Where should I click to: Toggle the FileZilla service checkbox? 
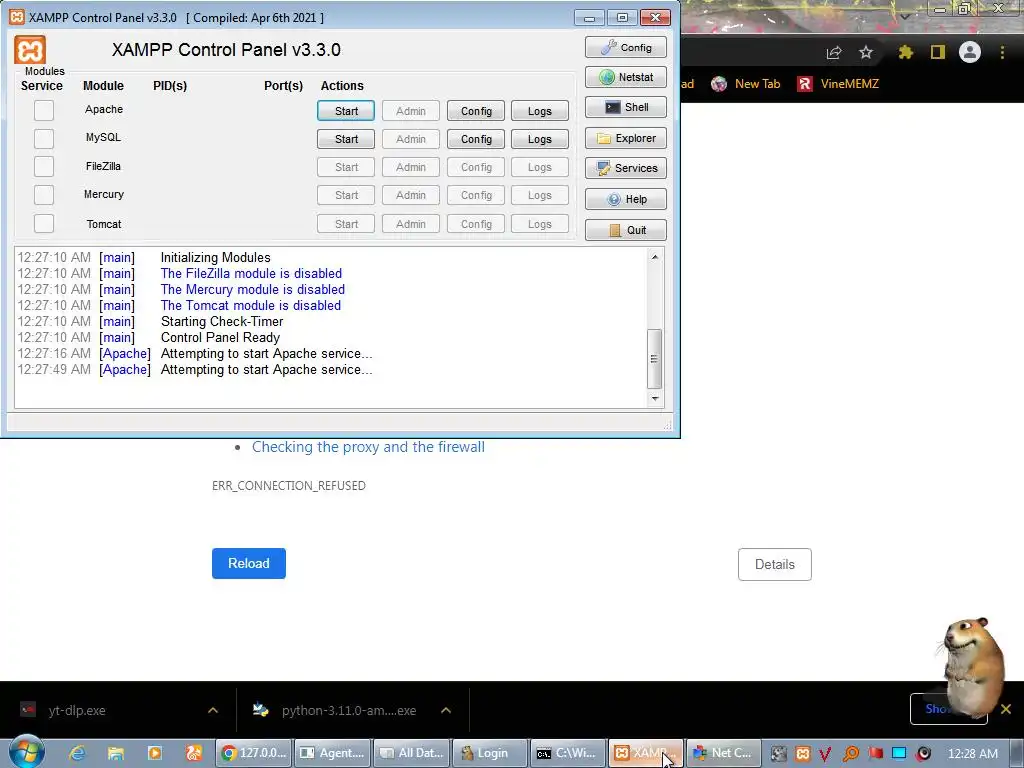(x=44, y=167)
